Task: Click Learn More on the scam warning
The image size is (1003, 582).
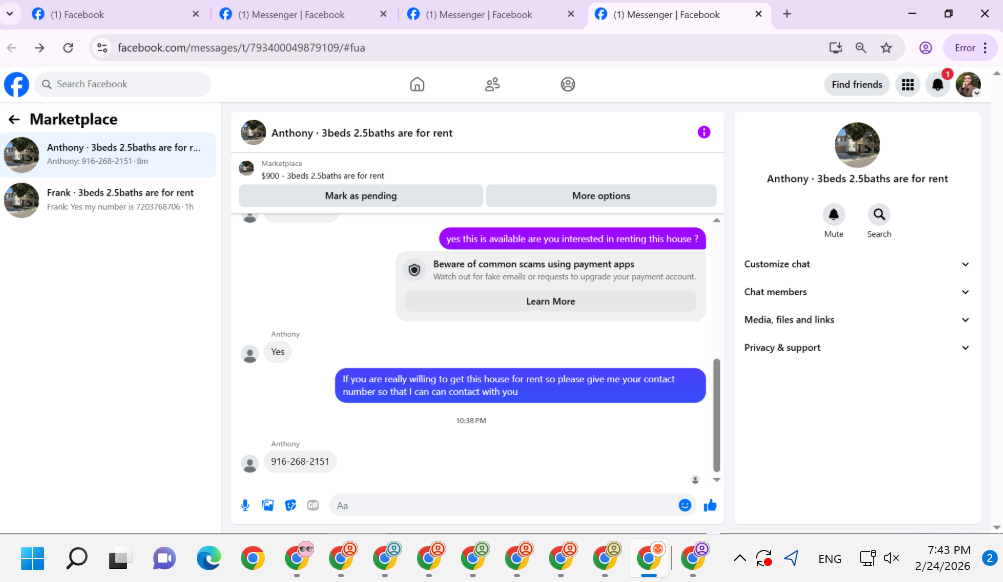Action: pos(550,301)
